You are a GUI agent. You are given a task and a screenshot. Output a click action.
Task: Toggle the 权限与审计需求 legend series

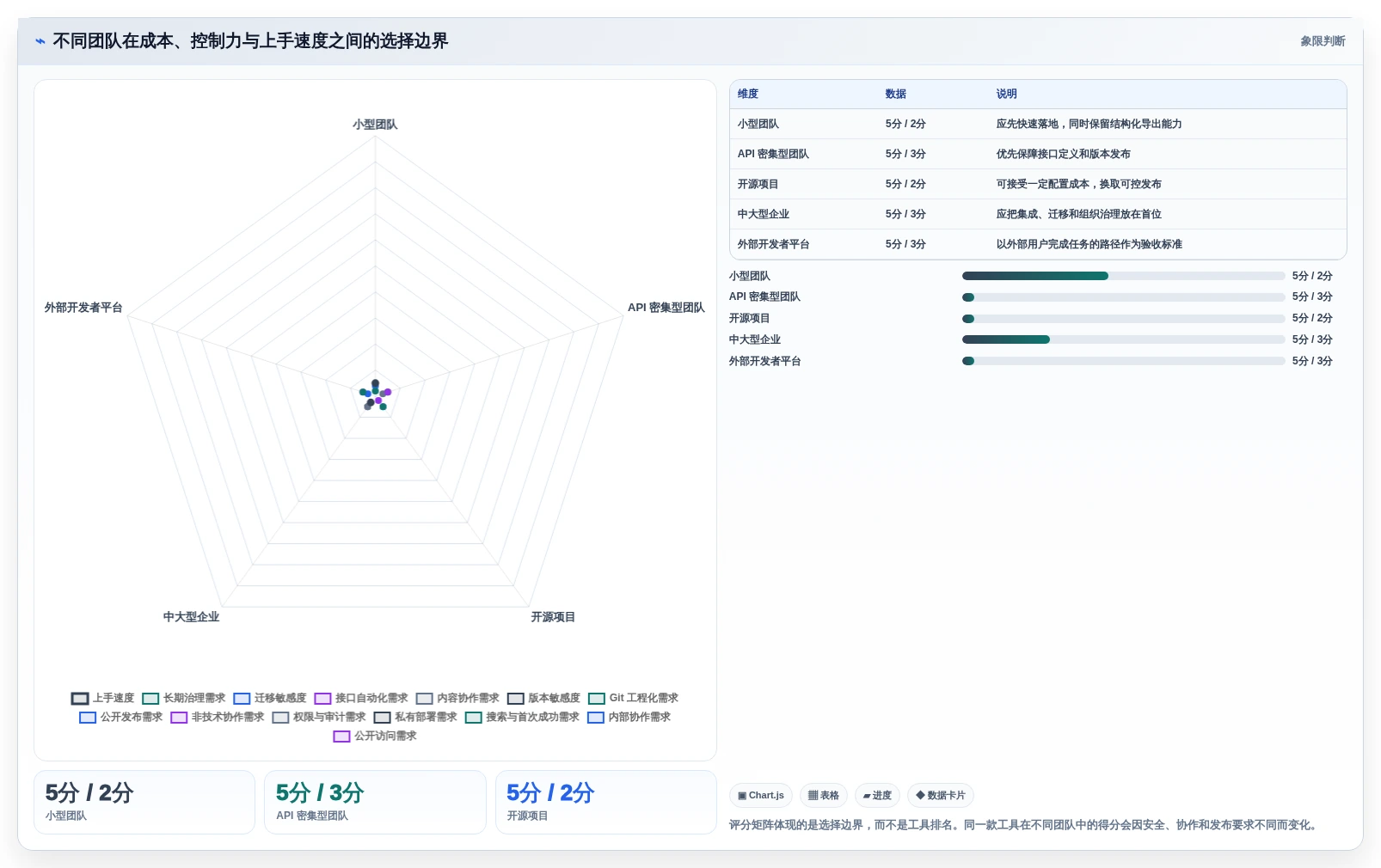point(318,717)
